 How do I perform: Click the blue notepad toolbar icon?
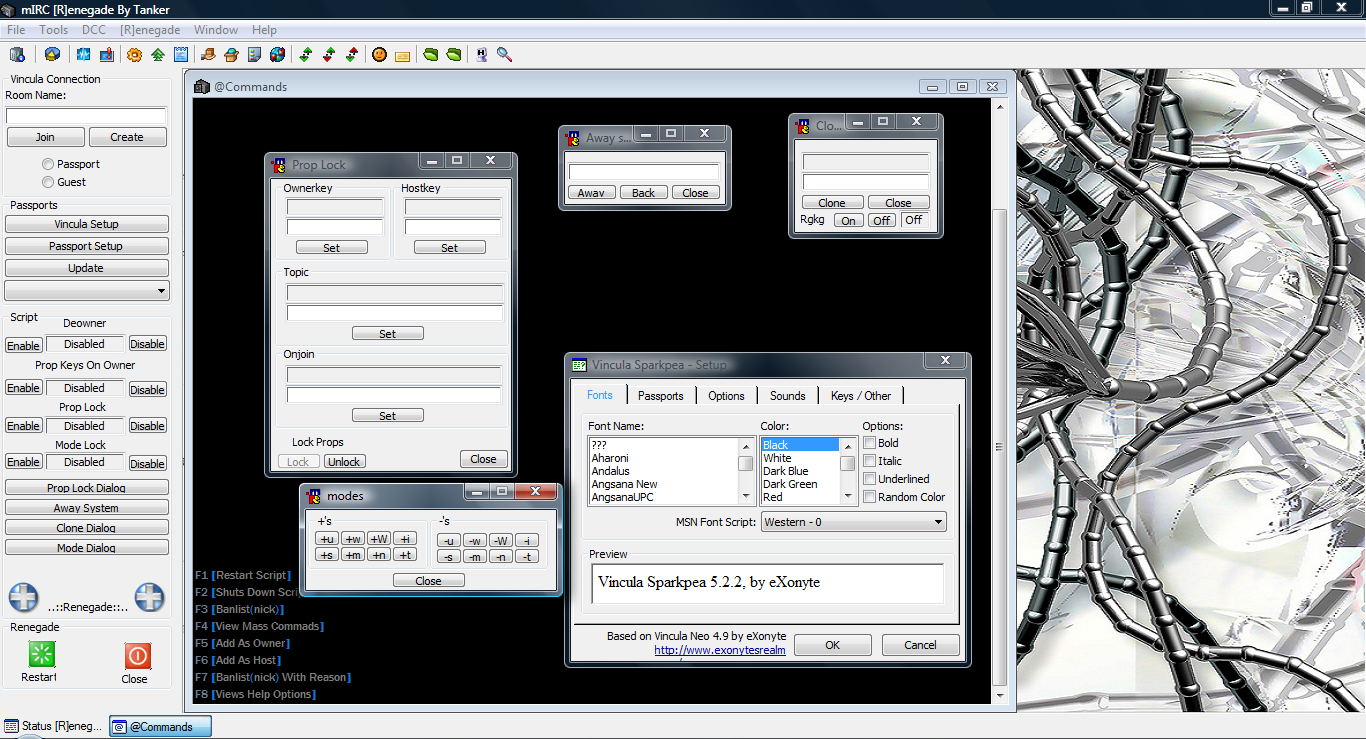tap(180, 54)
